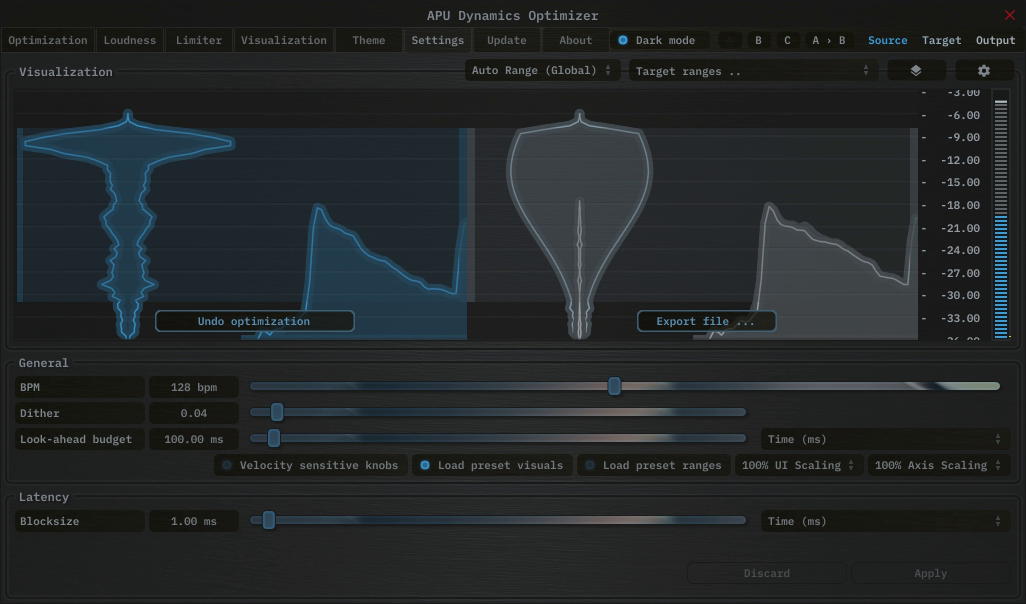This screenshot has height=604, width=1026.
Task: Expand the Target ranges dropdown
Action: pyautogui.click(x=752, y=71)
